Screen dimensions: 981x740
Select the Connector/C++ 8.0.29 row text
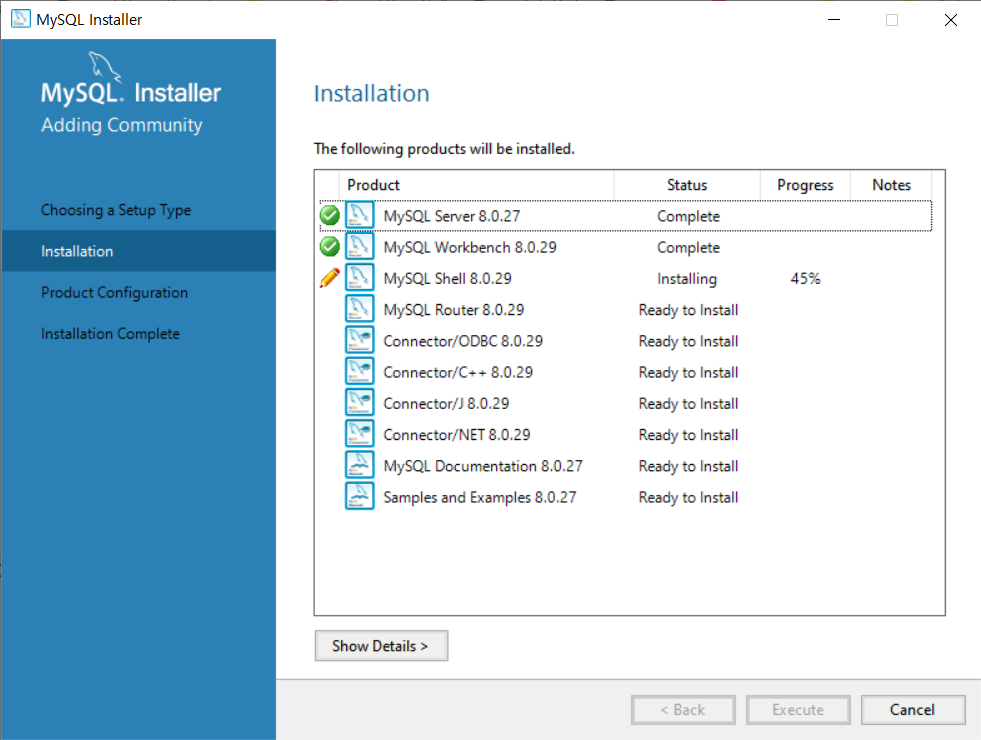(458, 373)
